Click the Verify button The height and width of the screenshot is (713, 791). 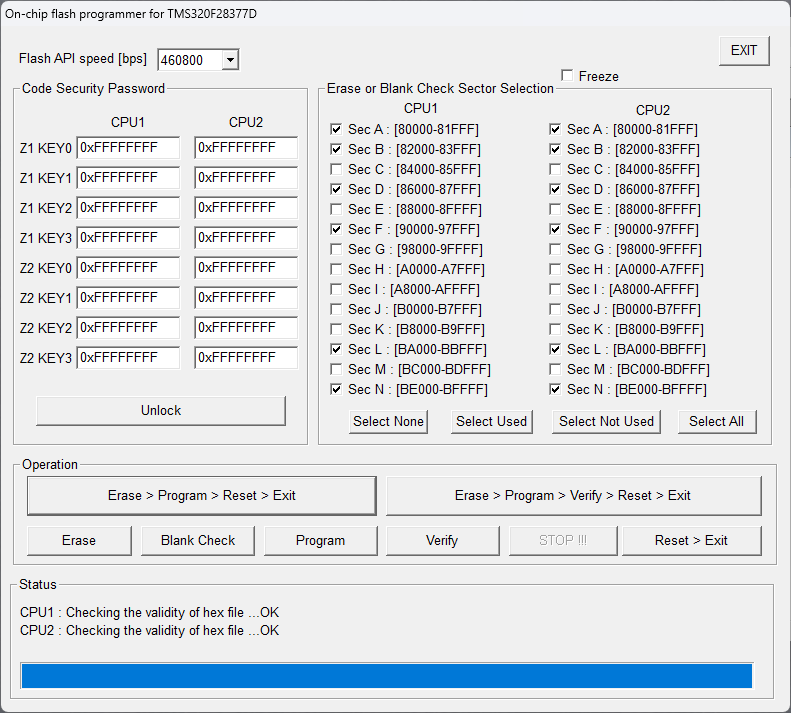tap(442, 540)
